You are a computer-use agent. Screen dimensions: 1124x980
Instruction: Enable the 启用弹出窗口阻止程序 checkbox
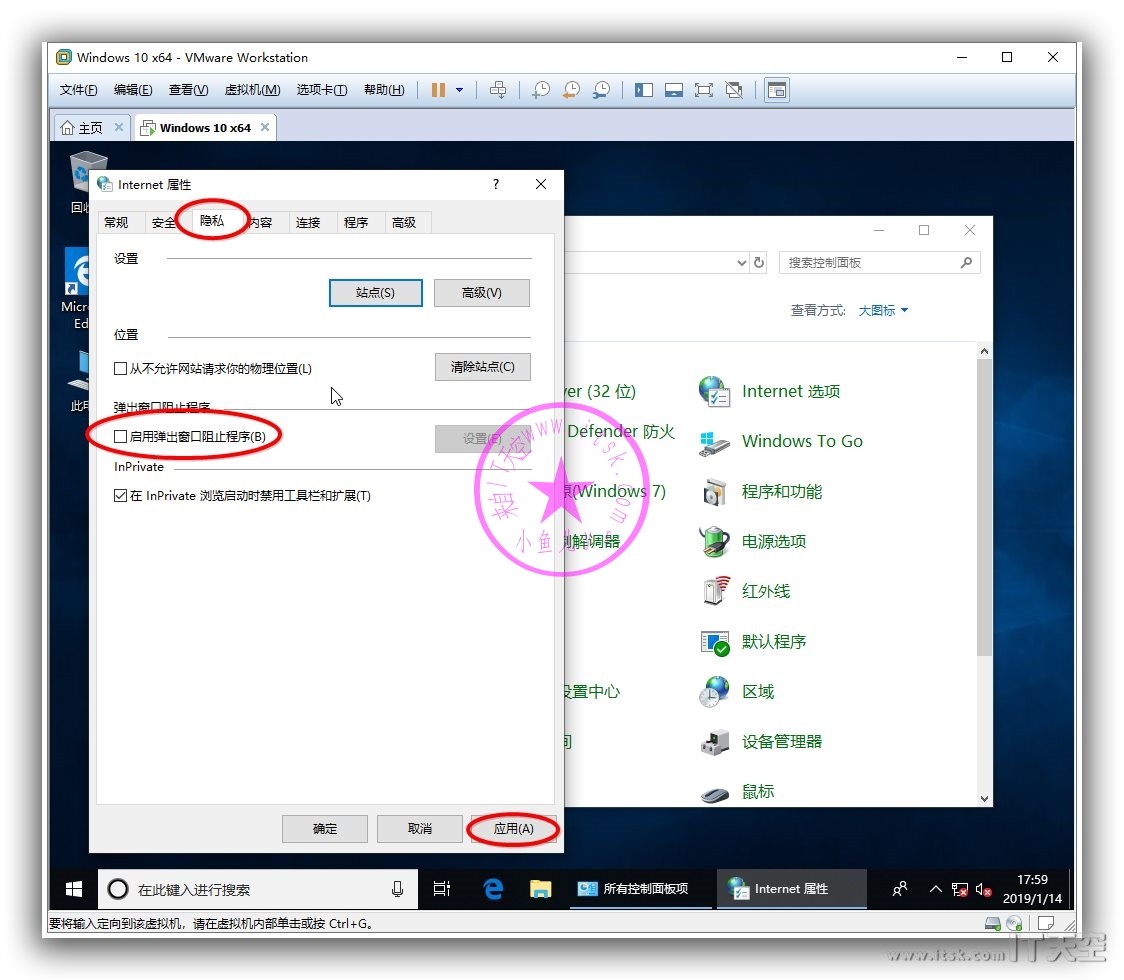tap(120, 437)
